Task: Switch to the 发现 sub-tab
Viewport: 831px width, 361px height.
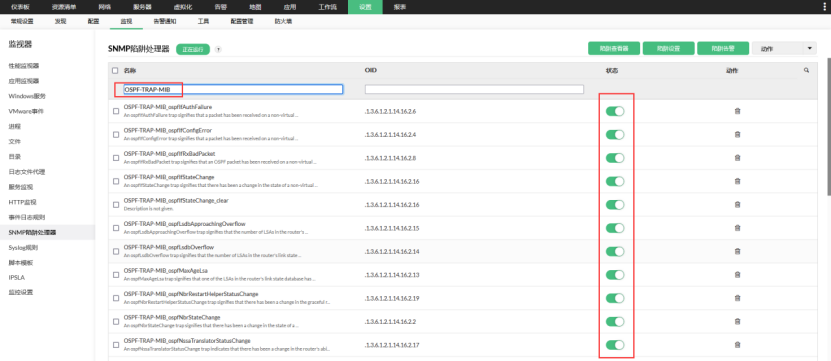Action: [x=60, y=22]
